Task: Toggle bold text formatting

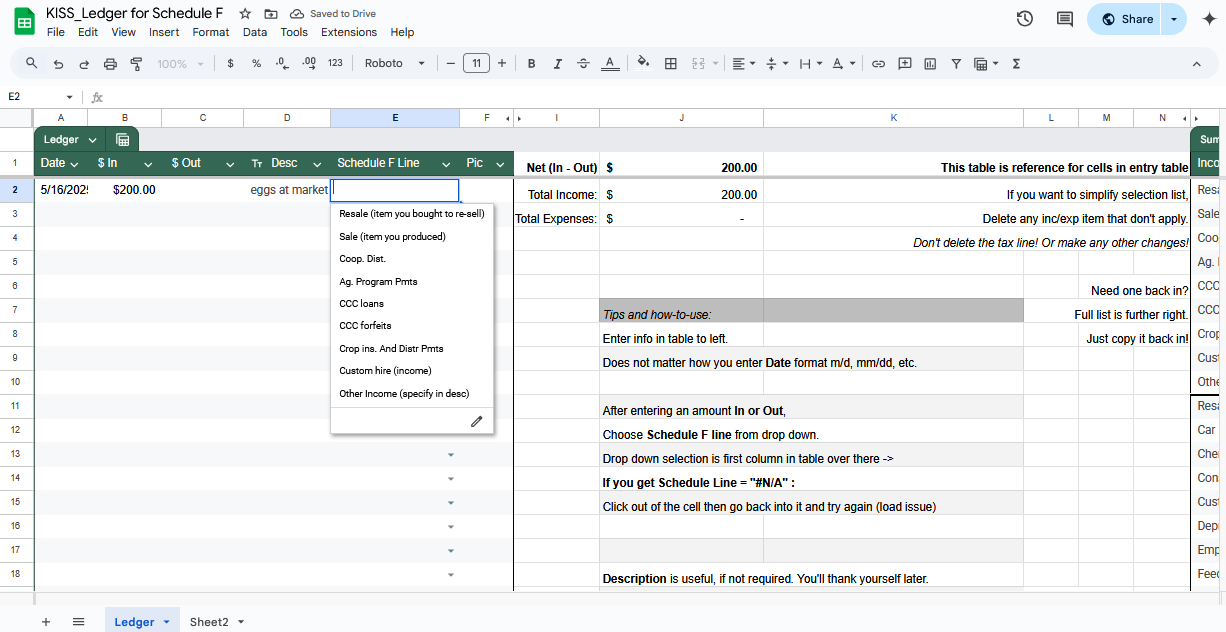Action: pos(531,64)
